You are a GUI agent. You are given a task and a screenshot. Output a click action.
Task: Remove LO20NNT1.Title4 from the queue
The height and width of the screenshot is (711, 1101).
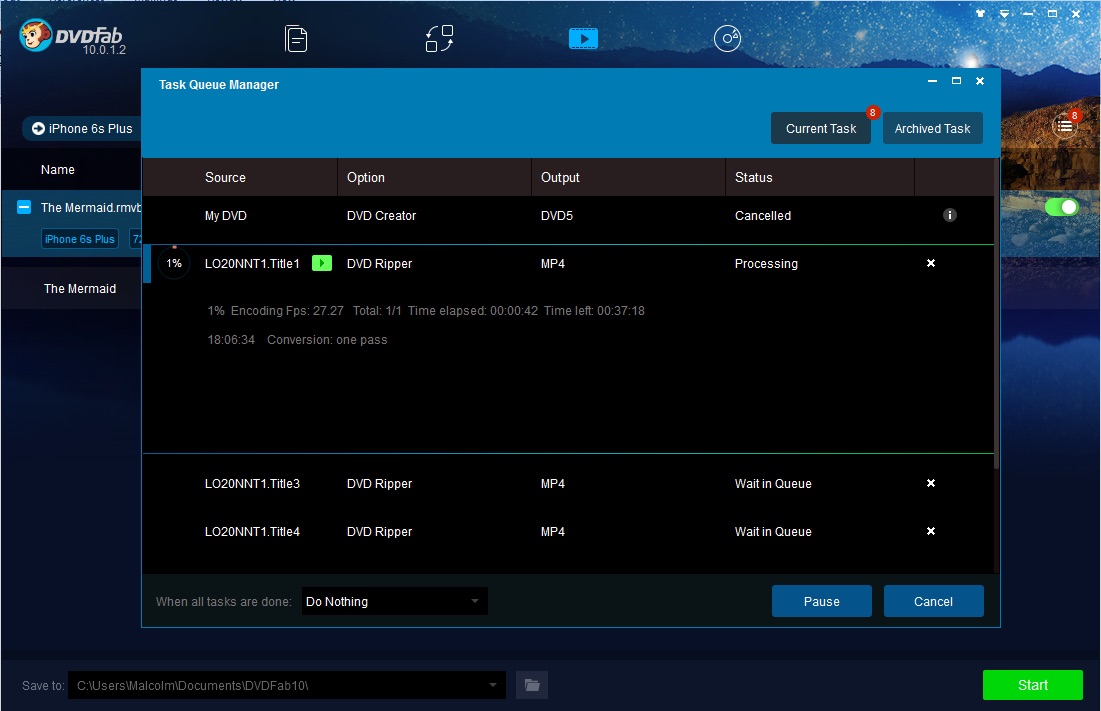[930, 531]
